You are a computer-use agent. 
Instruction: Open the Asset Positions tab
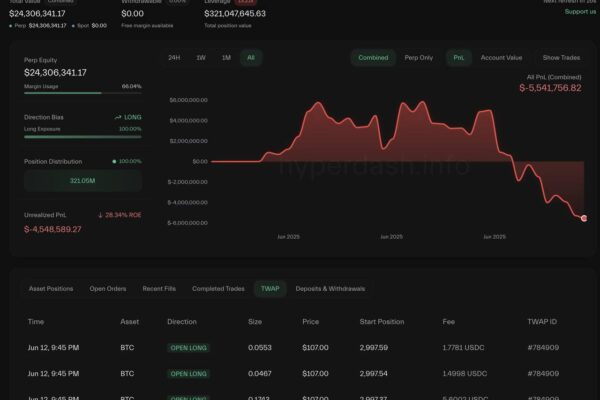[x=51, y=289]
